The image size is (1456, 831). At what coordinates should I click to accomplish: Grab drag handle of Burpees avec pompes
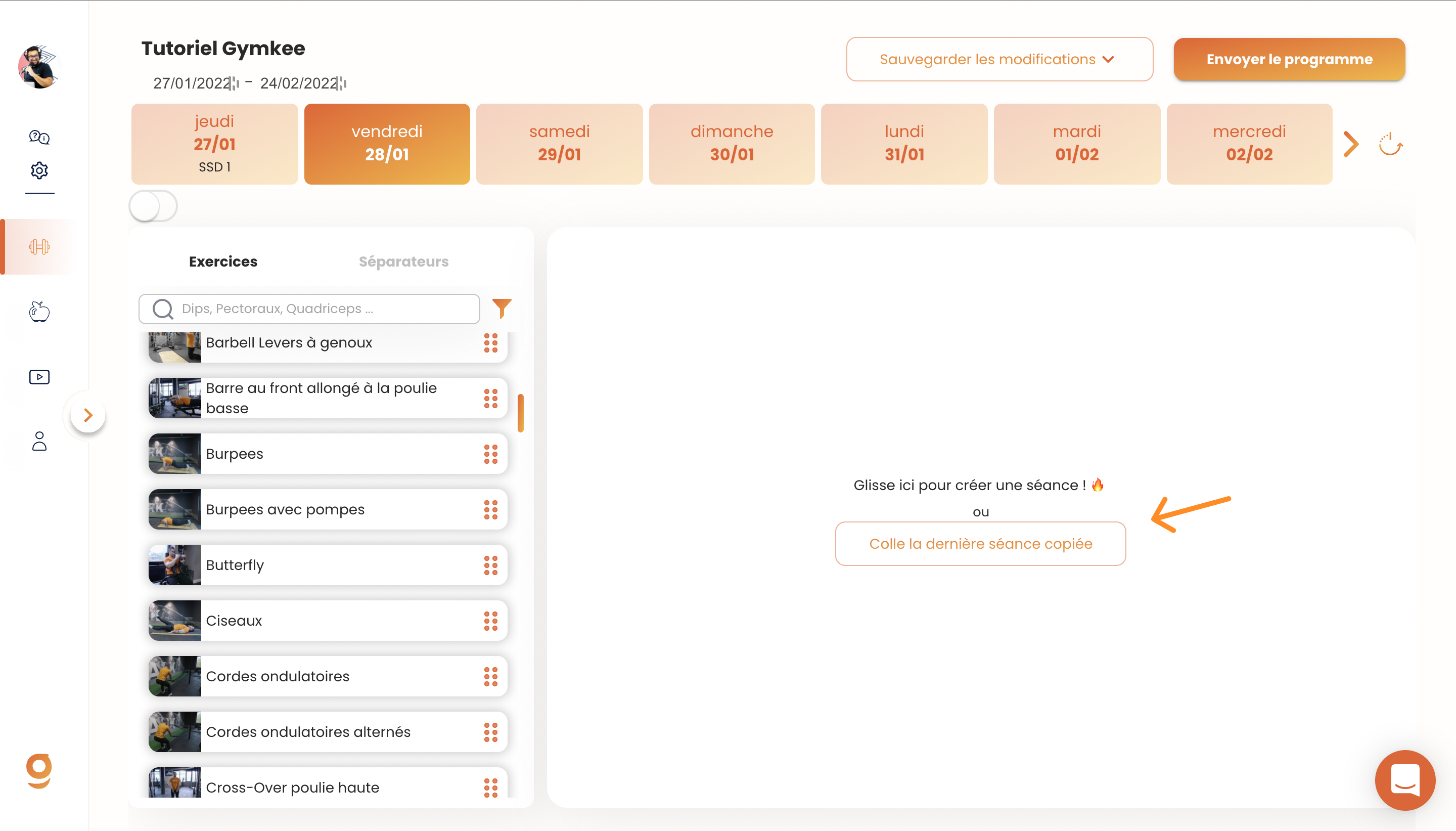coord(491,510)
